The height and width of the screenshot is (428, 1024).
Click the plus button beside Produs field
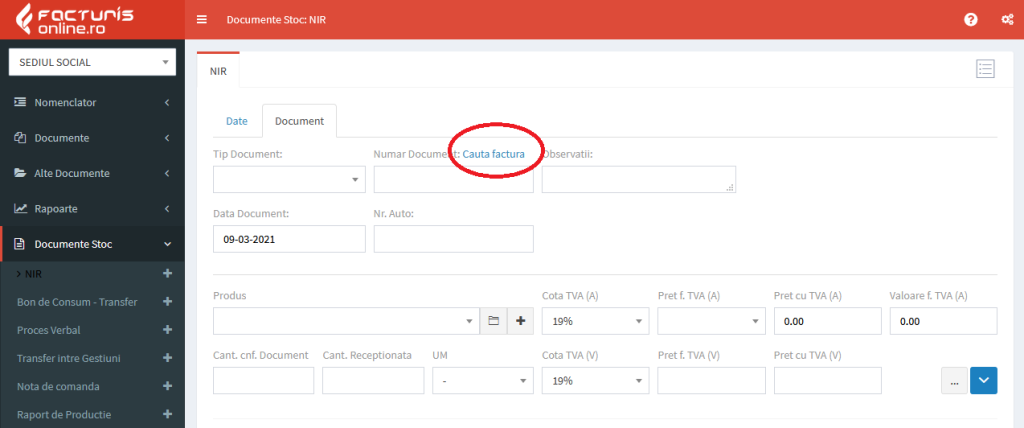(520, 321)
